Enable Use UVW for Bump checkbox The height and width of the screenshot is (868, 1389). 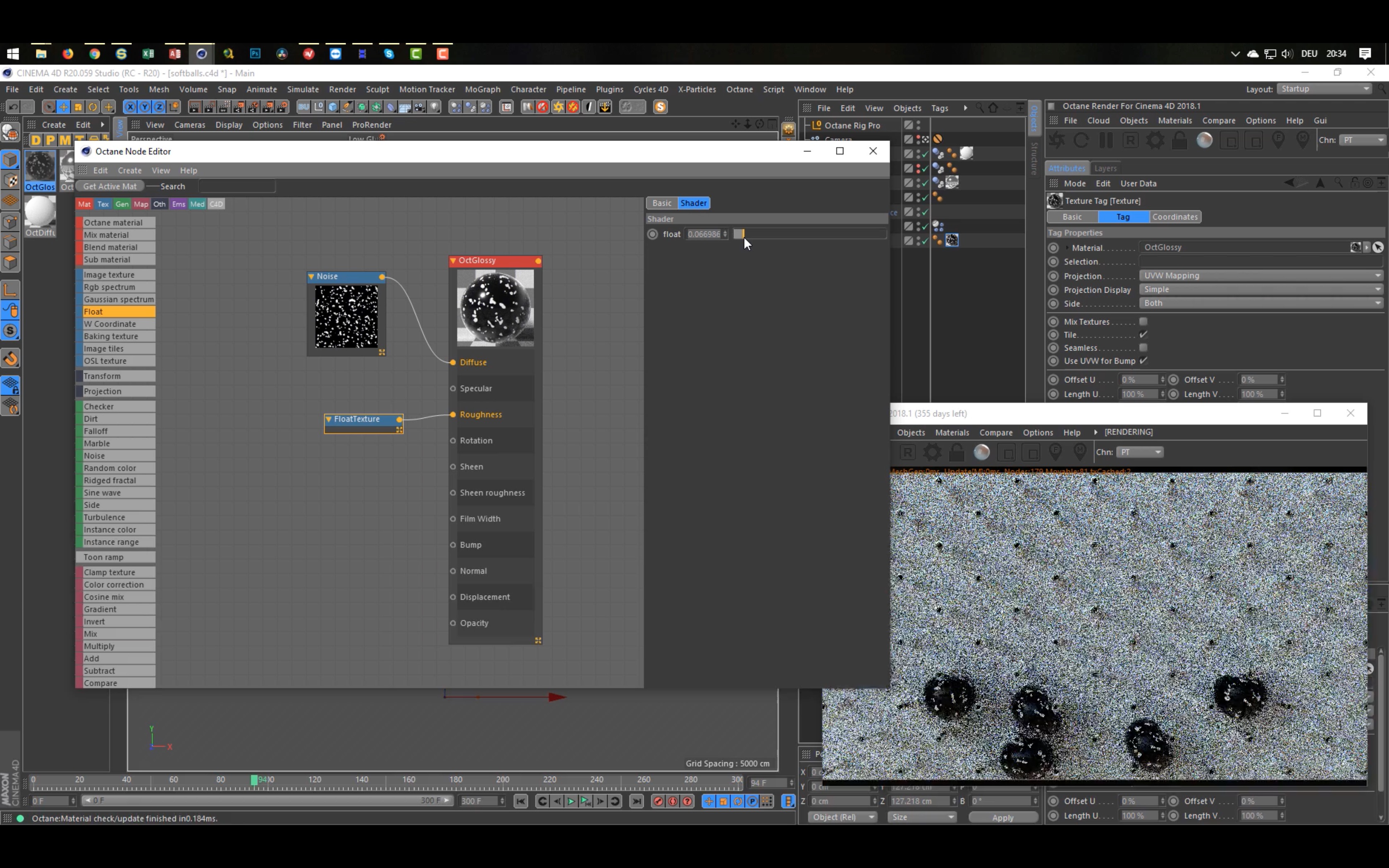(x=1143, y=360)
